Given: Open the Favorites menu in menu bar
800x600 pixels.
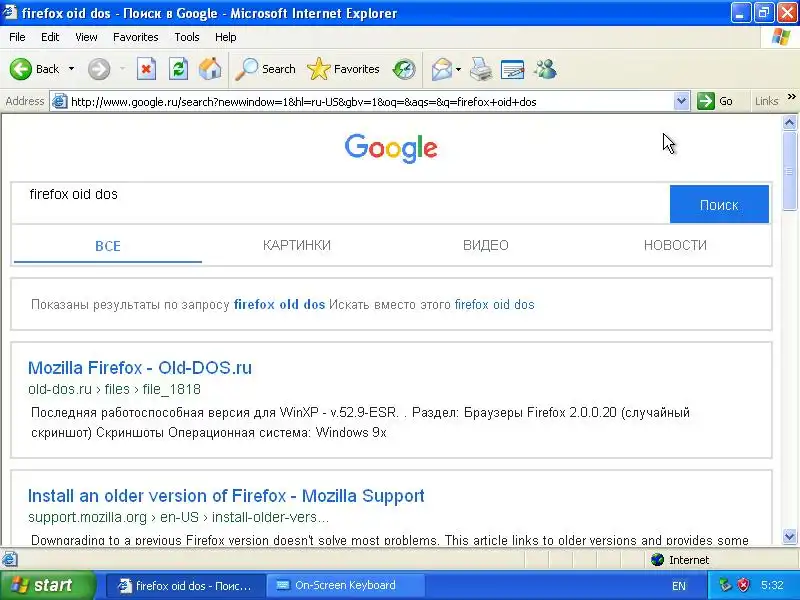Looking at the screenshot, I should 136,37.
